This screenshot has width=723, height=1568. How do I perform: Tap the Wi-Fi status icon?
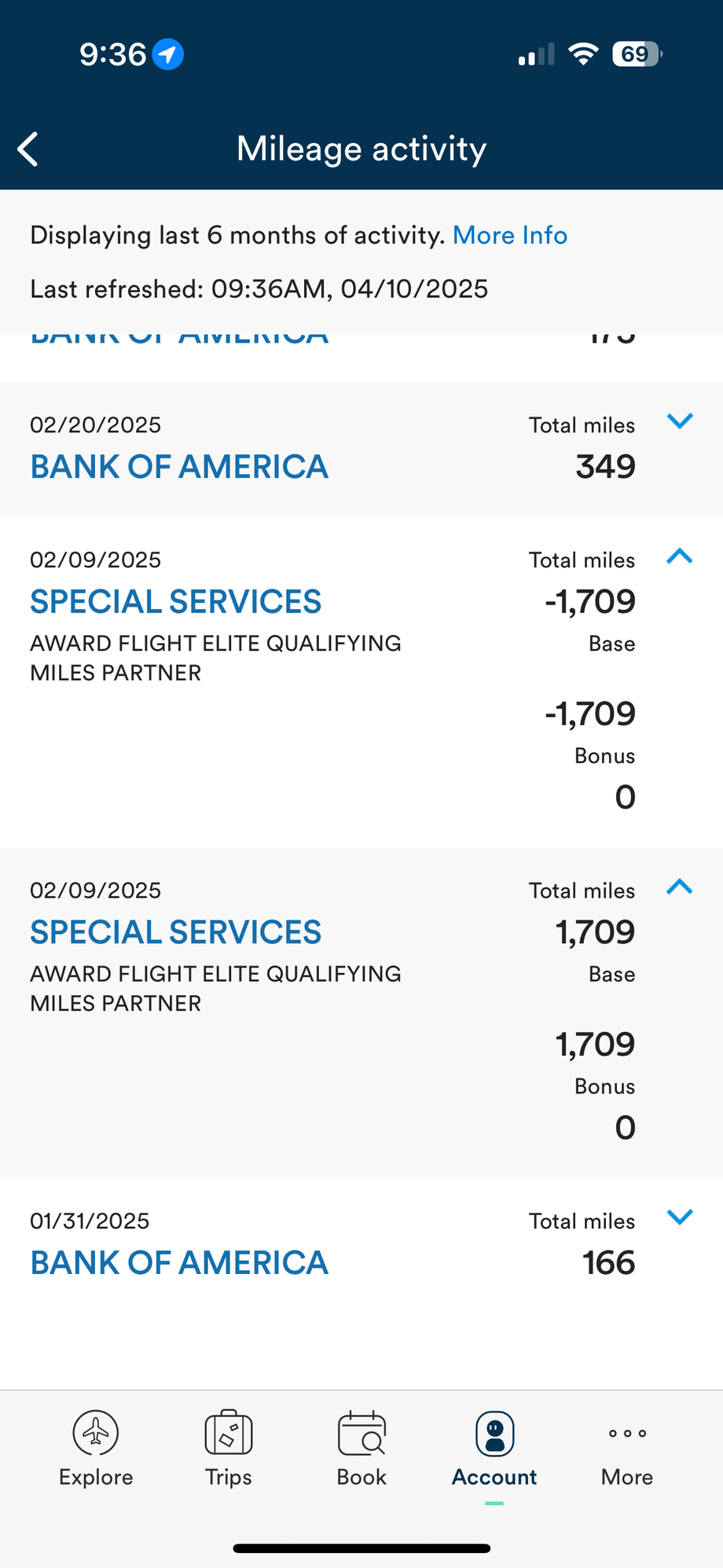[583, 54]
